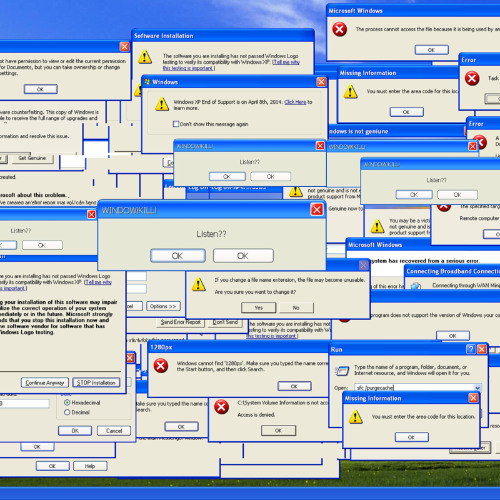Click error icon in 'Access is denied' dialog
This screenshot has width=500, height=500.
point(221,407)
